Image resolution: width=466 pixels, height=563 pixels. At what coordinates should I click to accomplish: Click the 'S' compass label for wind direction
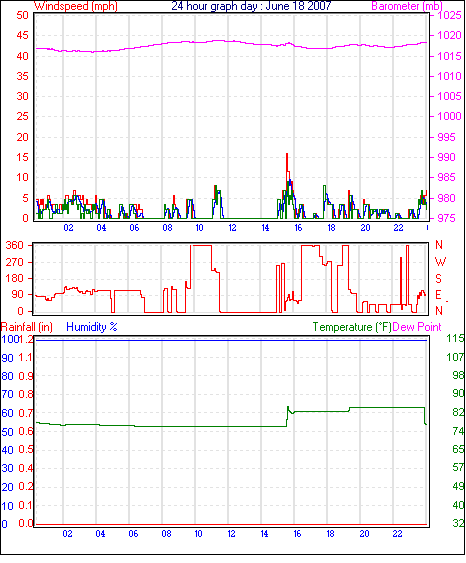point(438,279)
